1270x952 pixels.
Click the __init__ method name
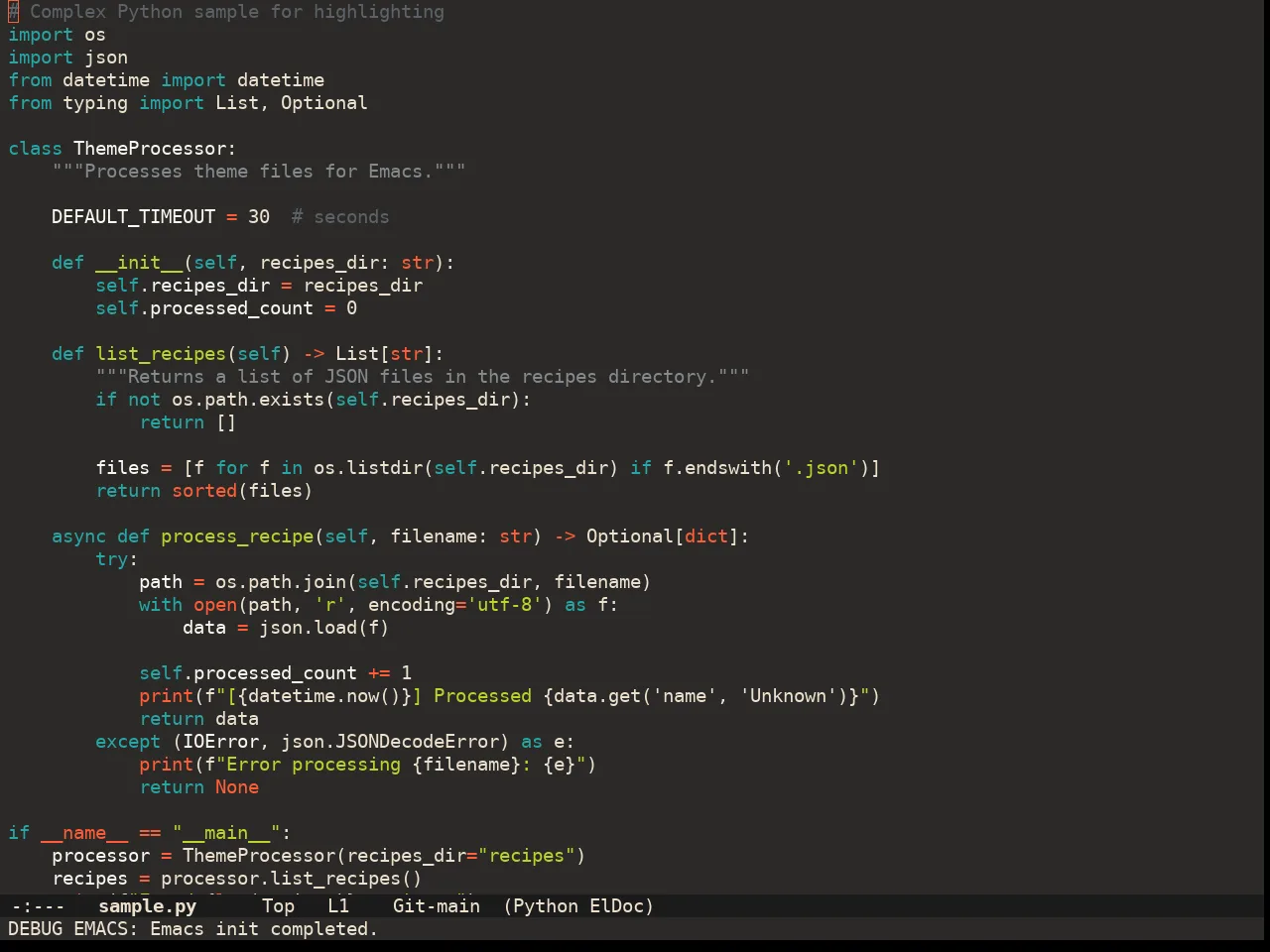point(139,263)
